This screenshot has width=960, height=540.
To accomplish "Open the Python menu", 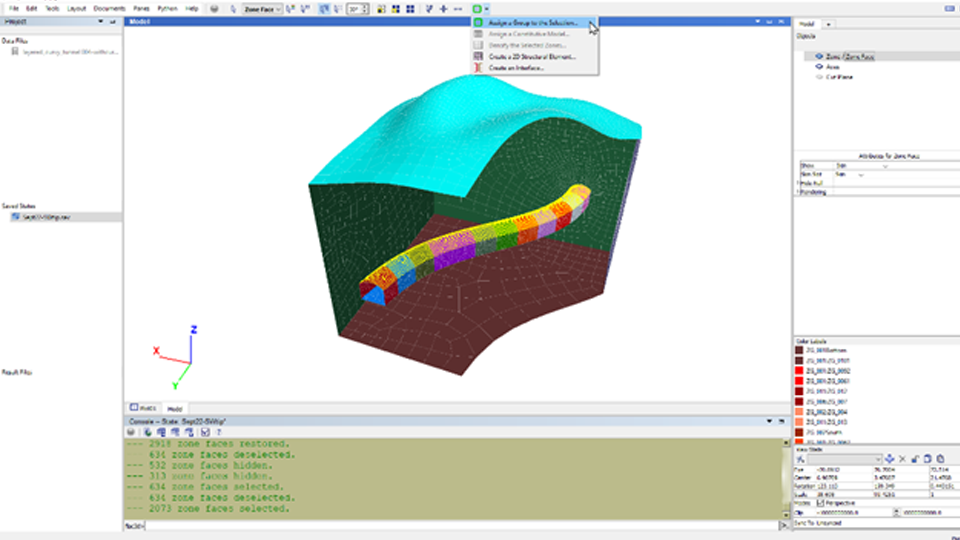I will (x=167, y=9).
